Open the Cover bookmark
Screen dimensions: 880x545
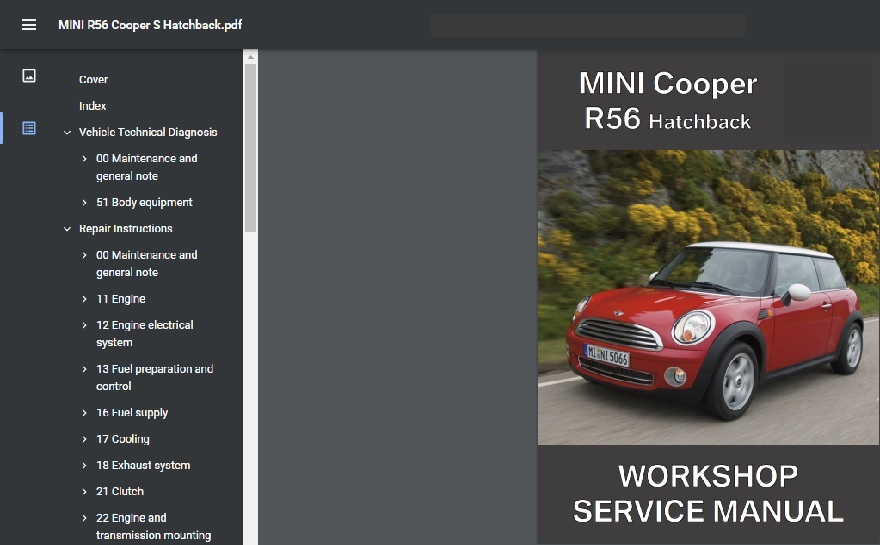(93, 79)
